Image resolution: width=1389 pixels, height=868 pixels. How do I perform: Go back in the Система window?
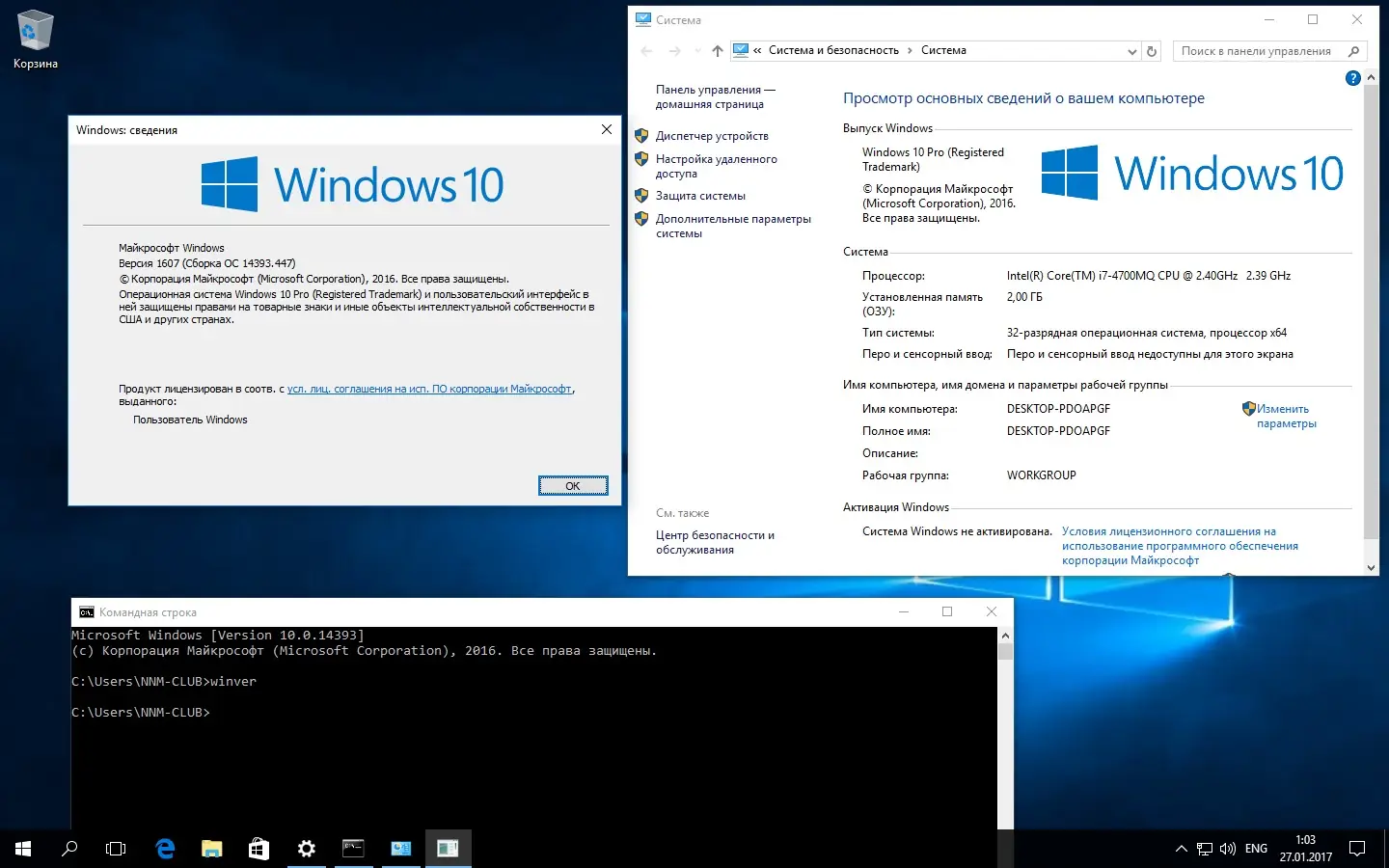(x=646, y=51)
